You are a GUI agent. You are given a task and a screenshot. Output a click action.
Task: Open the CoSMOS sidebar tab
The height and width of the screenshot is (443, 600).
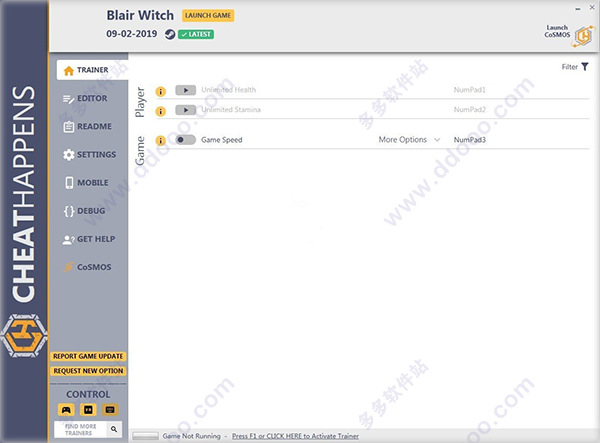point(87,267)
